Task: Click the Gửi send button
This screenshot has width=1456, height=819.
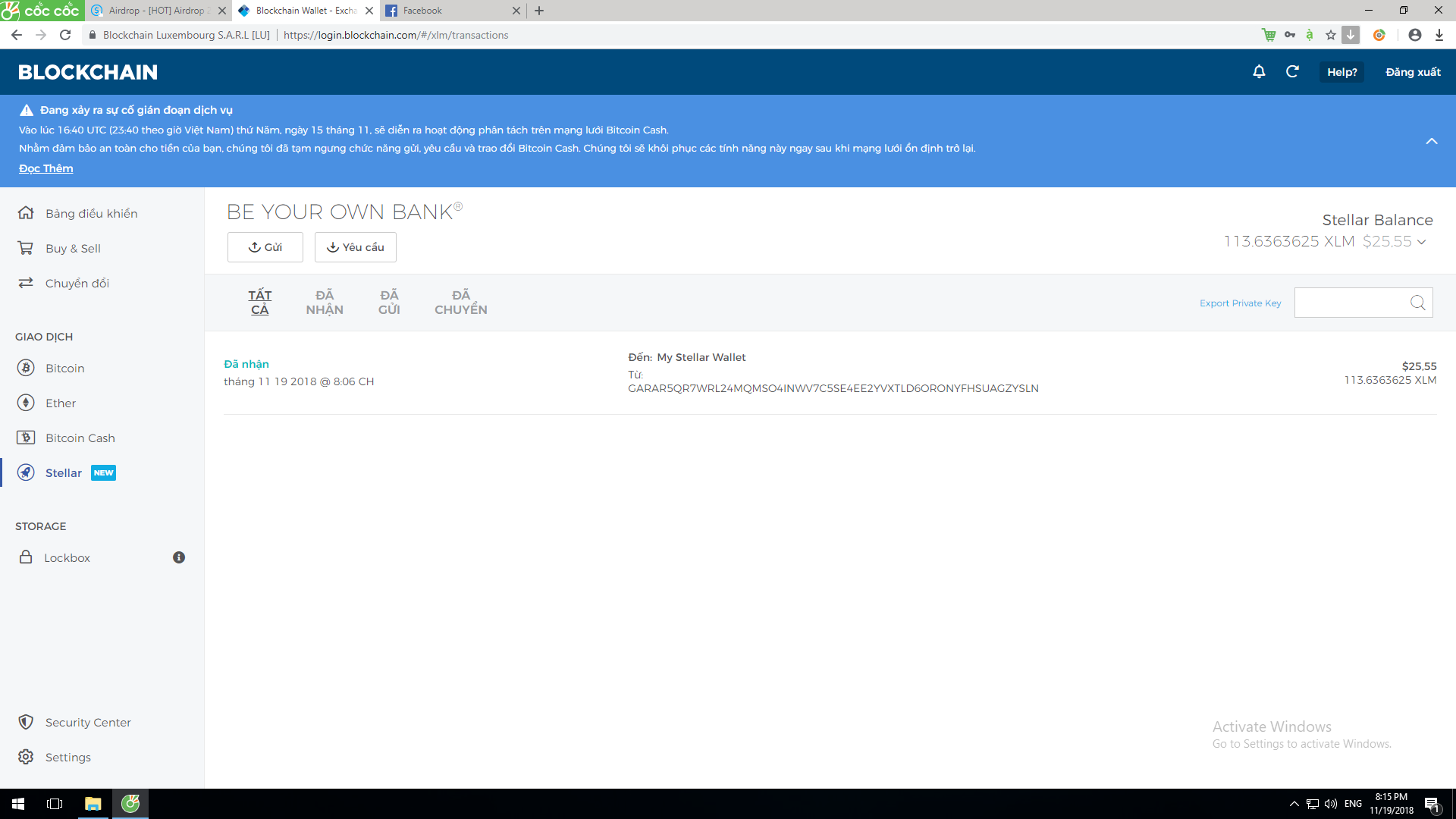Action: pyautogui.click(x=265, y=247)
